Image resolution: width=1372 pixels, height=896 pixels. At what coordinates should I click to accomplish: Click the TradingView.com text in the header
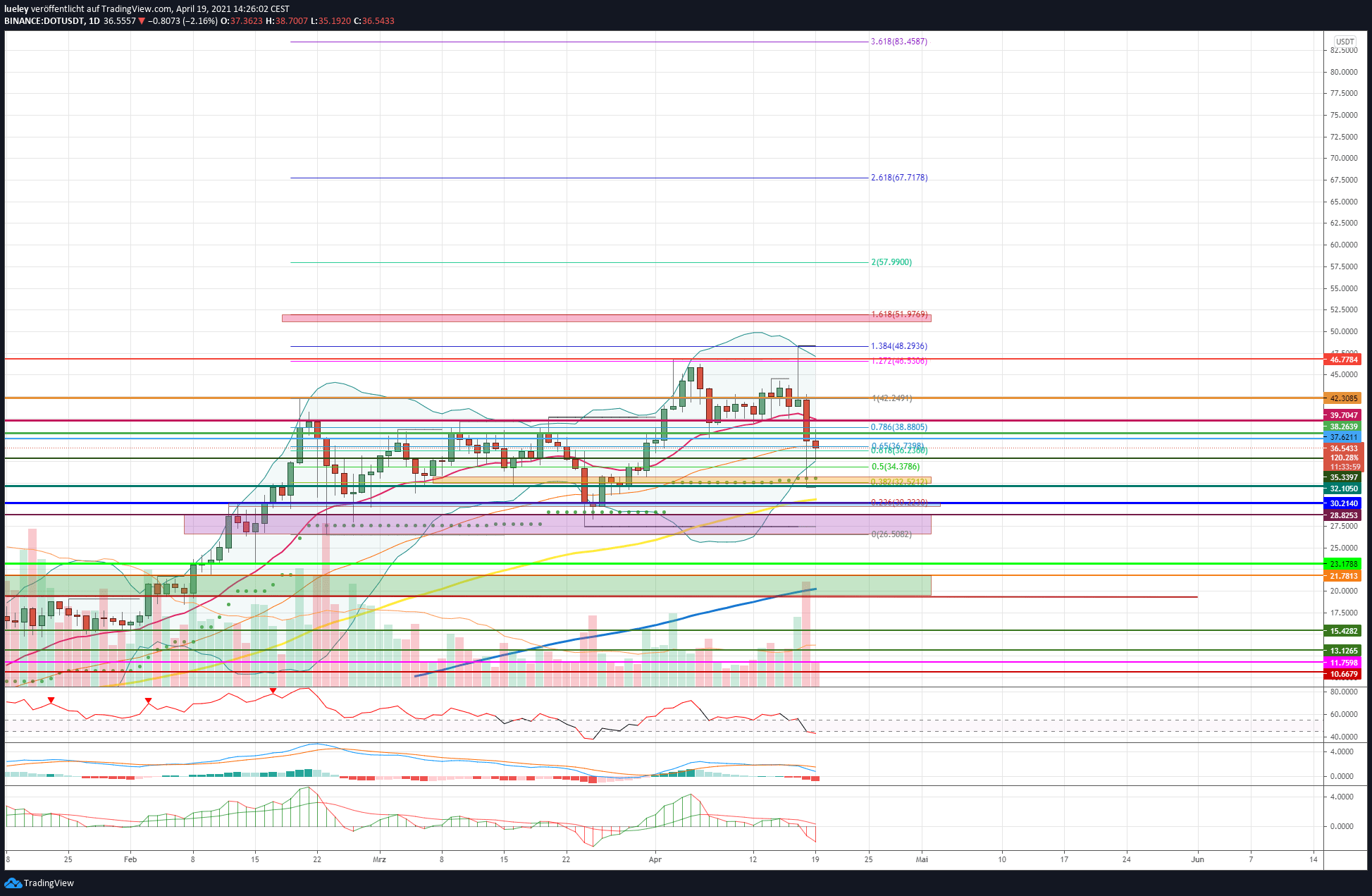click(136, 9)
